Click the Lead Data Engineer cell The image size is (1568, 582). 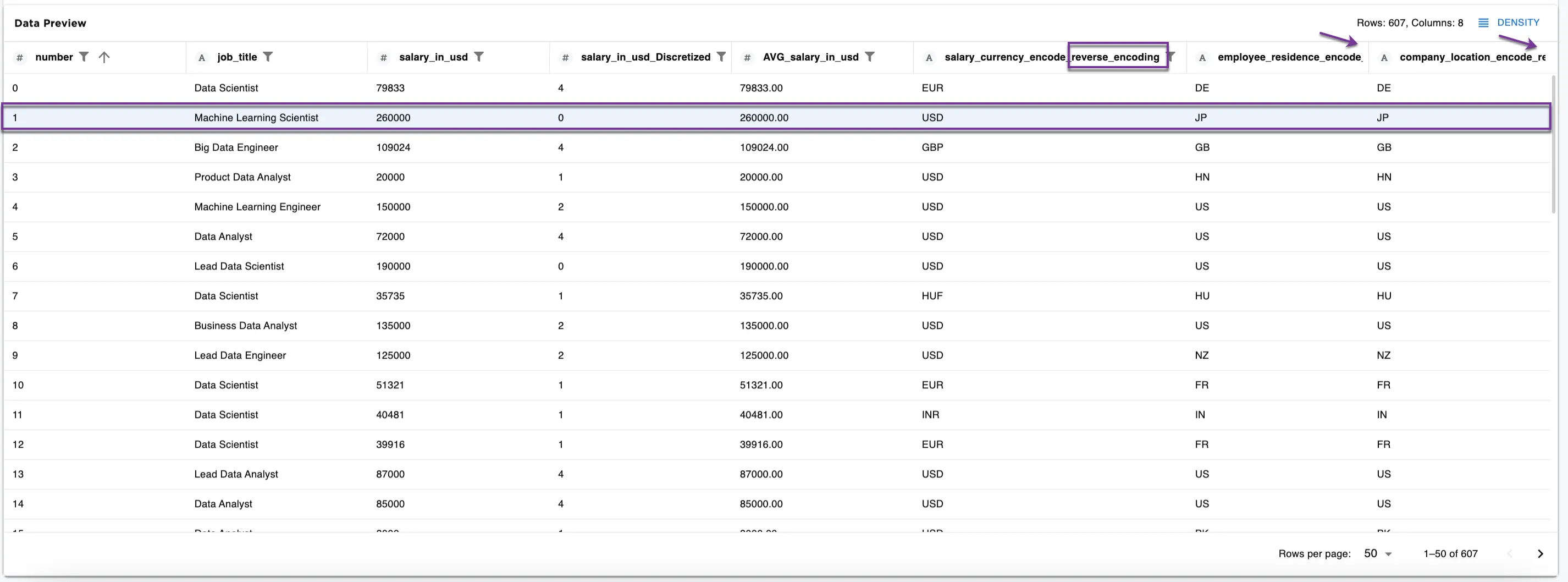tap(240, 355)
